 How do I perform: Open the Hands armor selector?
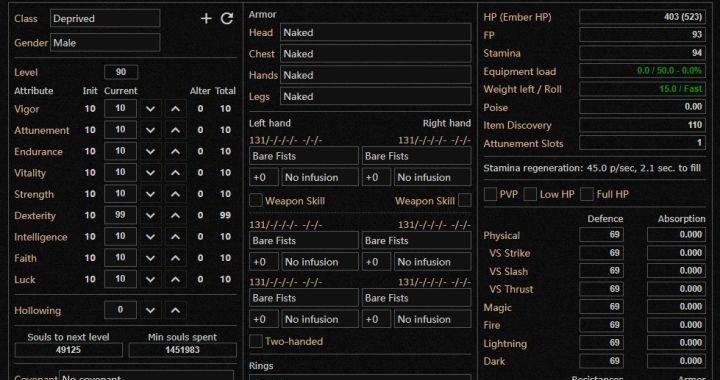(376, 75)
